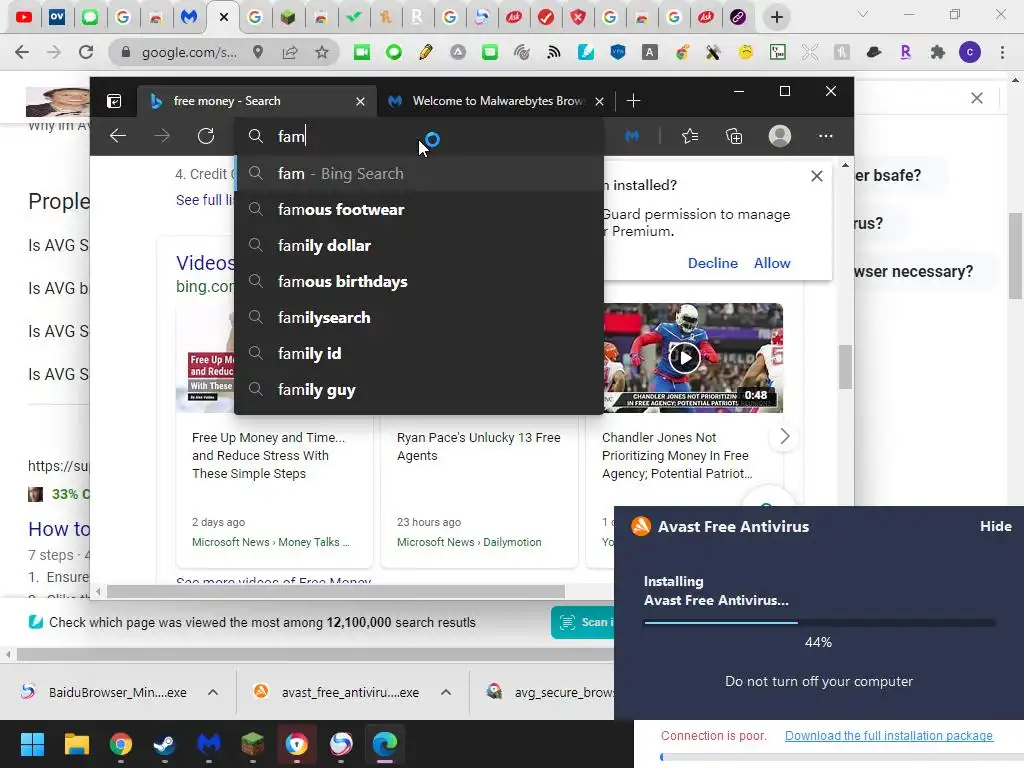Decline the Browser Guard permission request
This screenshot has width=1024, height=768.
pyautogui.click(x=712, y=263)
